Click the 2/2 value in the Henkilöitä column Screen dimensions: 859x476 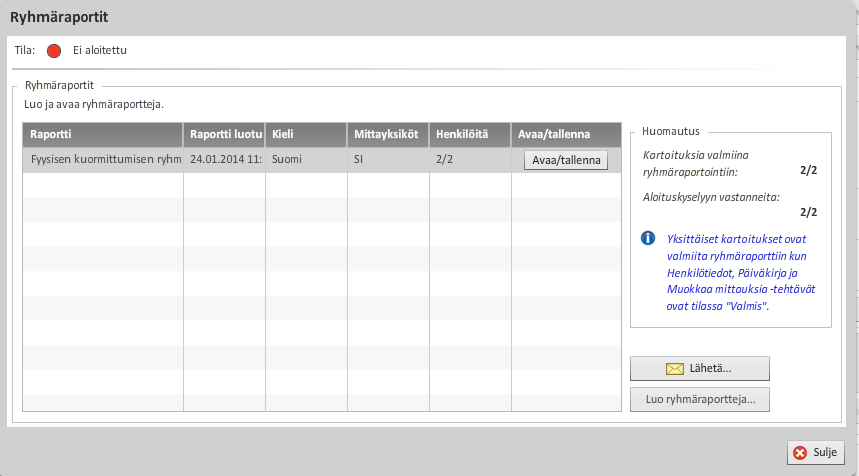444,159
